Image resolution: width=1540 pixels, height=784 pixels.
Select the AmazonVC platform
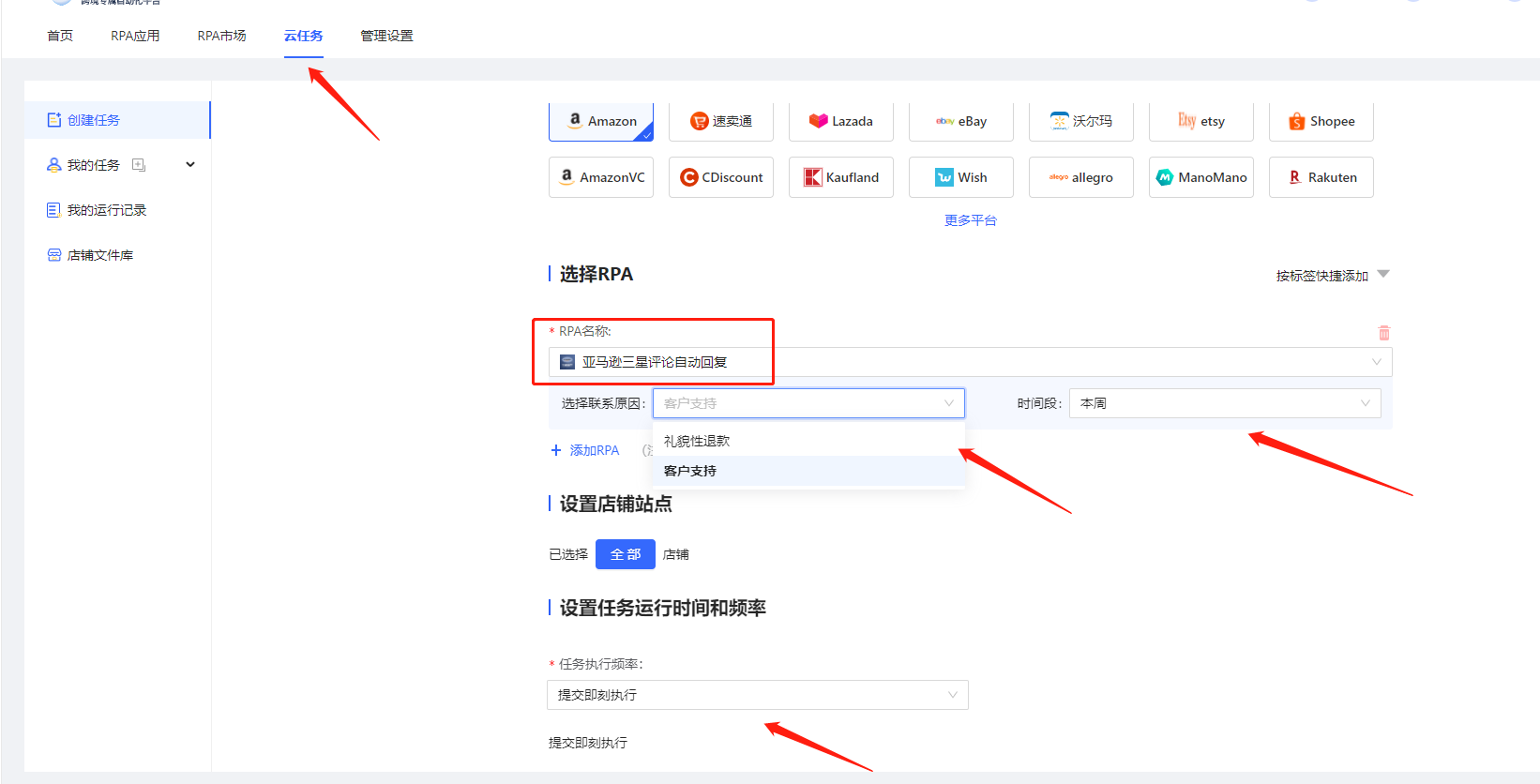point(601,177)
